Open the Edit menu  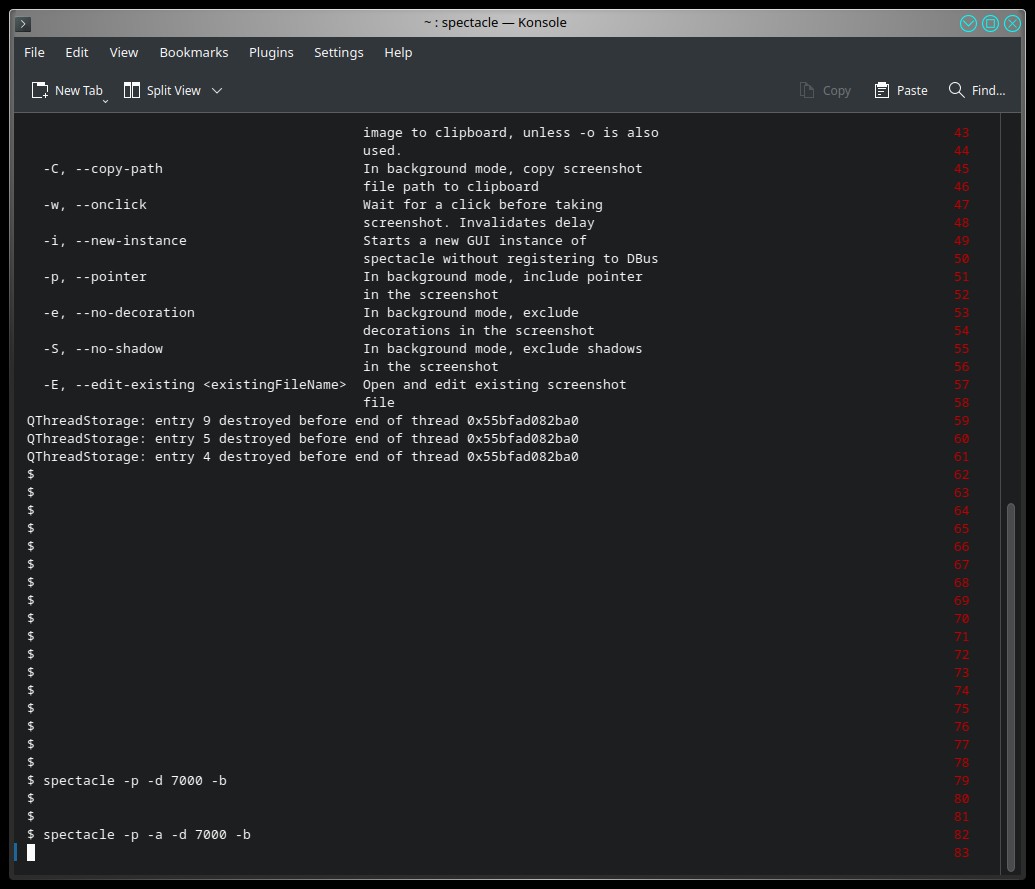77,53
